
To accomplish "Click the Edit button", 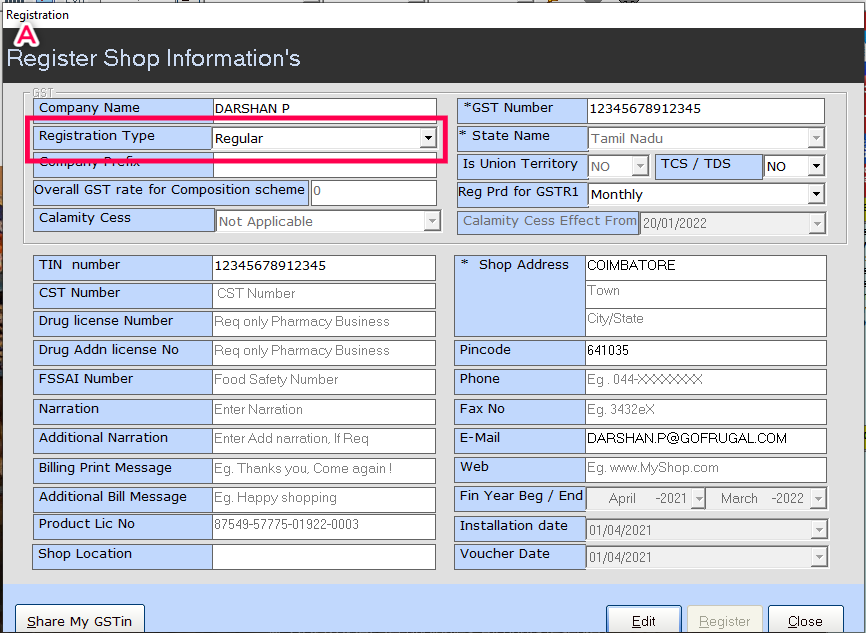I will 644,621.
